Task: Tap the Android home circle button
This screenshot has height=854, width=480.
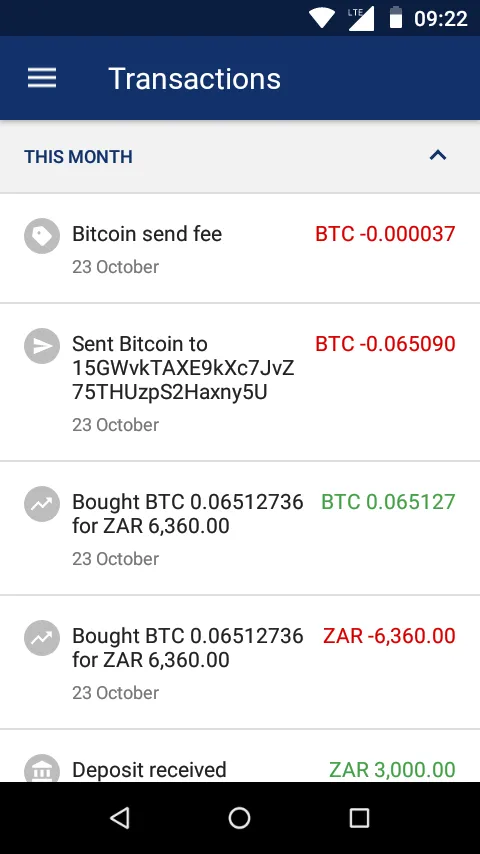Action: click(x=240, y=818)
